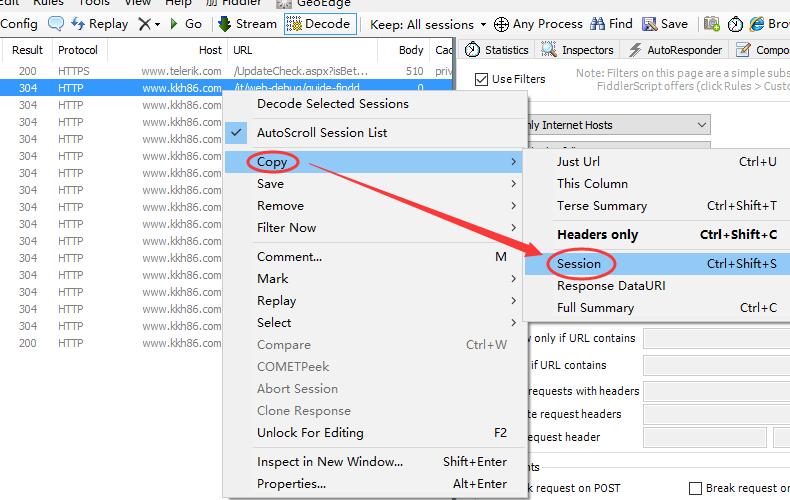Click the Any Process target icon

coord(501,24)
